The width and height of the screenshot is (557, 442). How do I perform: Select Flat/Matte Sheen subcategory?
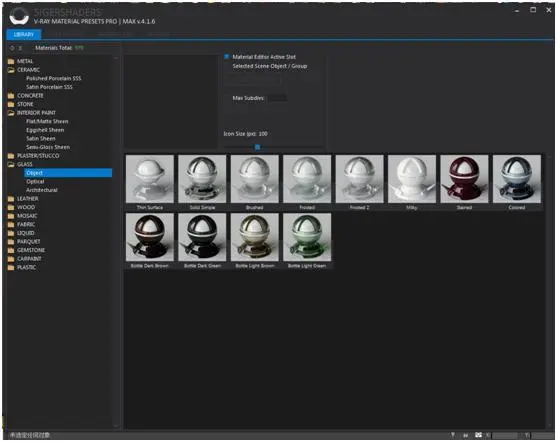47,121
